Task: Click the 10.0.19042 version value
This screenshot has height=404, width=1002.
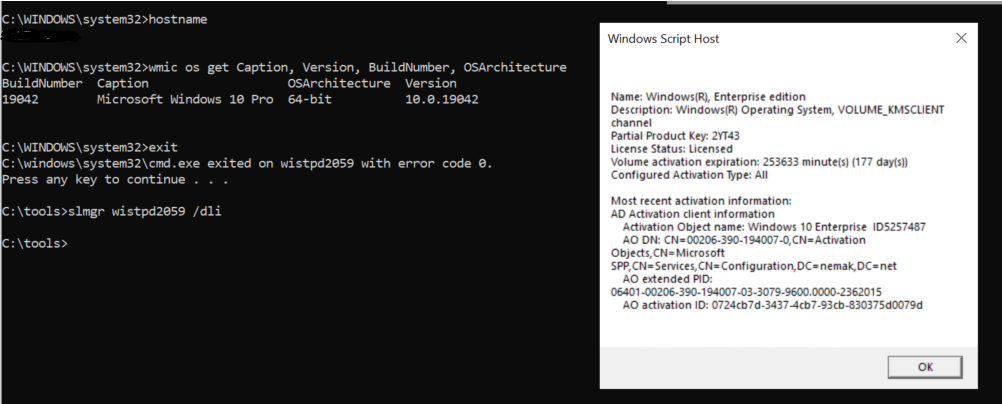Action: click(x=441, y=100)
